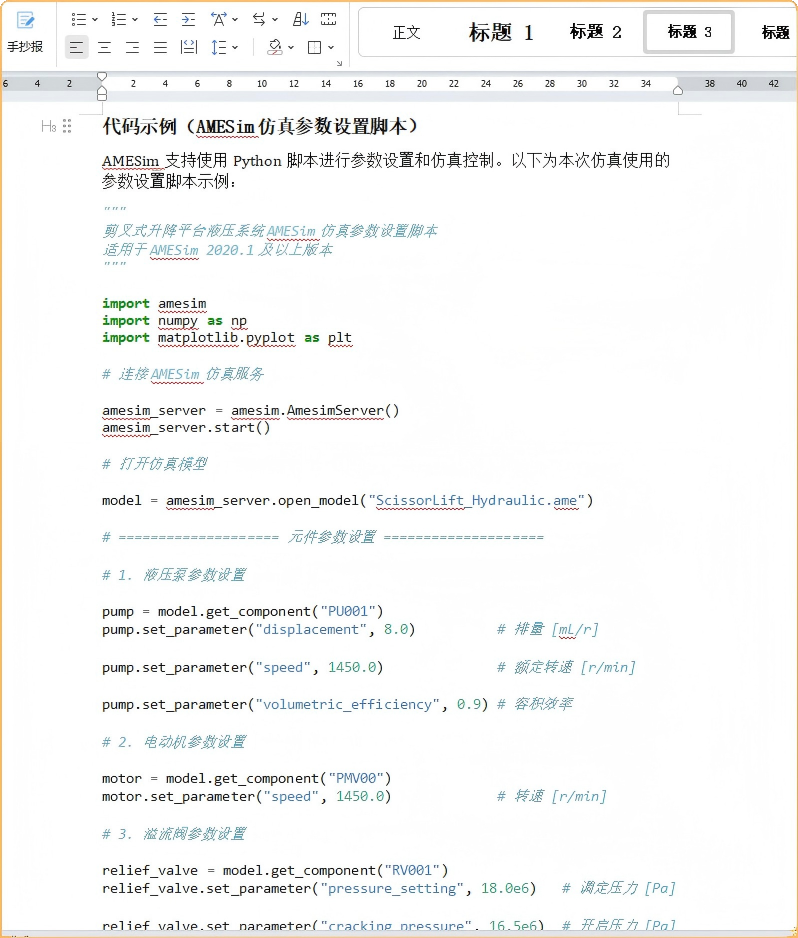
Task: Expand the numbering style dropdown
Action: 135,20
